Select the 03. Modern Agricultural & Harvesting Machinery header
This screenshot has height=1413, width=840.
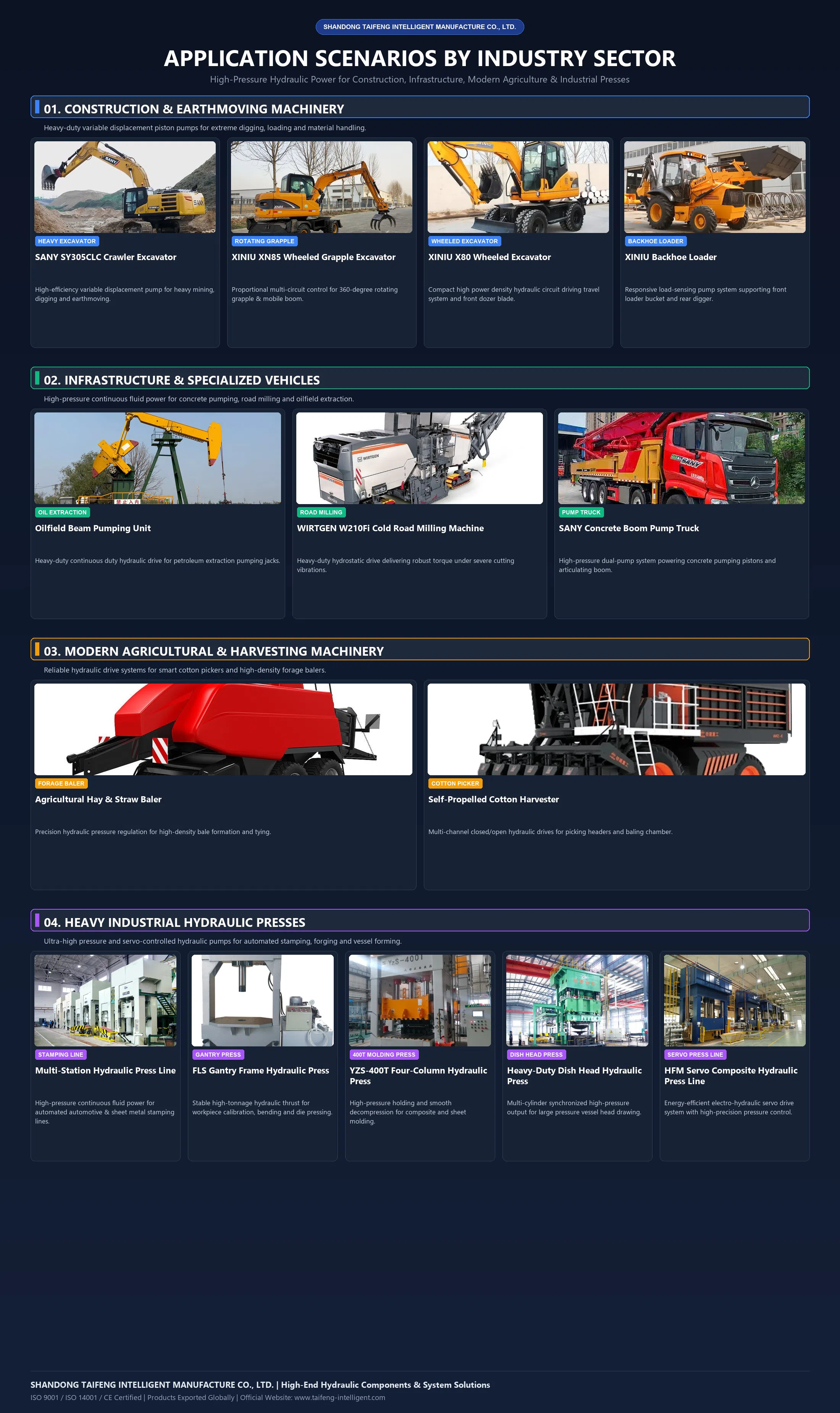(420, 649)
